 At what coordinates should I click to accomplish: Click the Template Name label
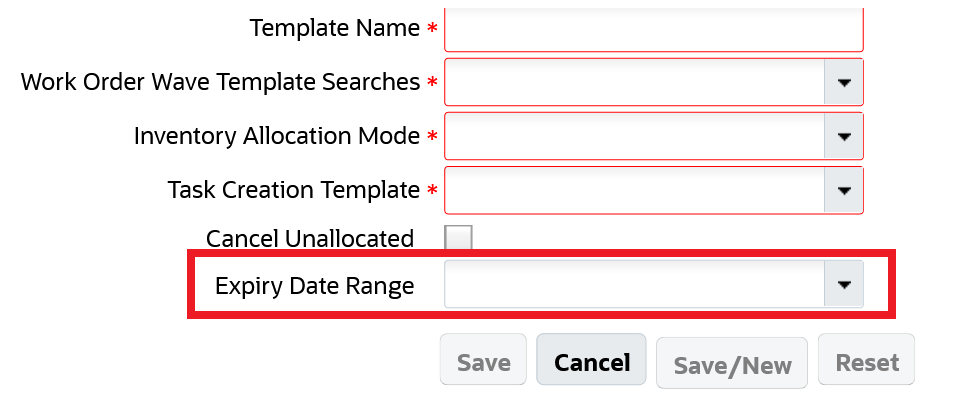tap(334, 28)
